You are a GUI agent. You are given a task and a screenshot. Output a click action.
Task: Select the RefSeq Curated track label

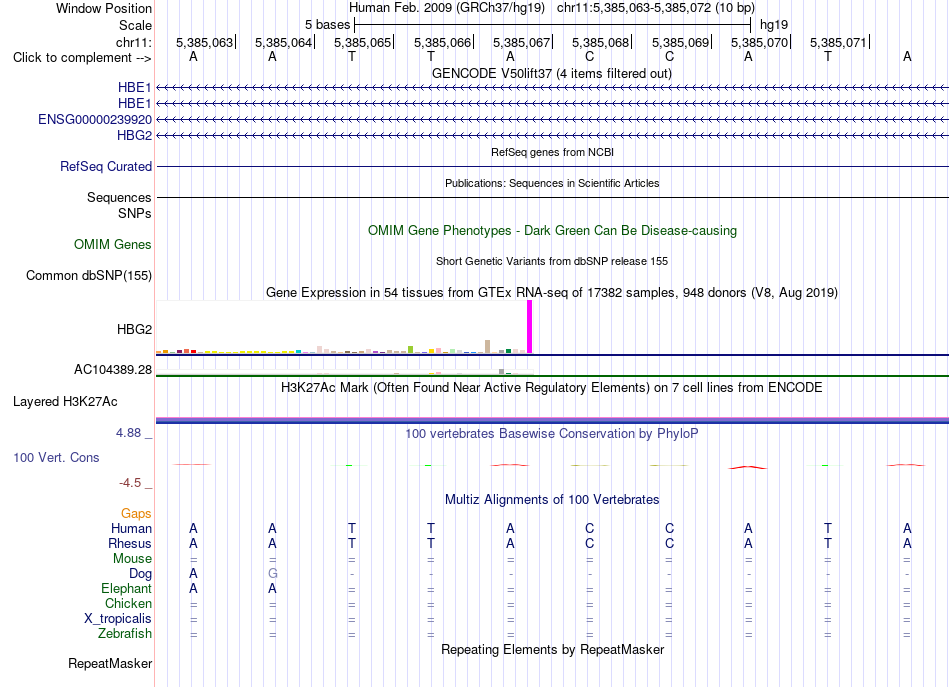coord(105,166)
